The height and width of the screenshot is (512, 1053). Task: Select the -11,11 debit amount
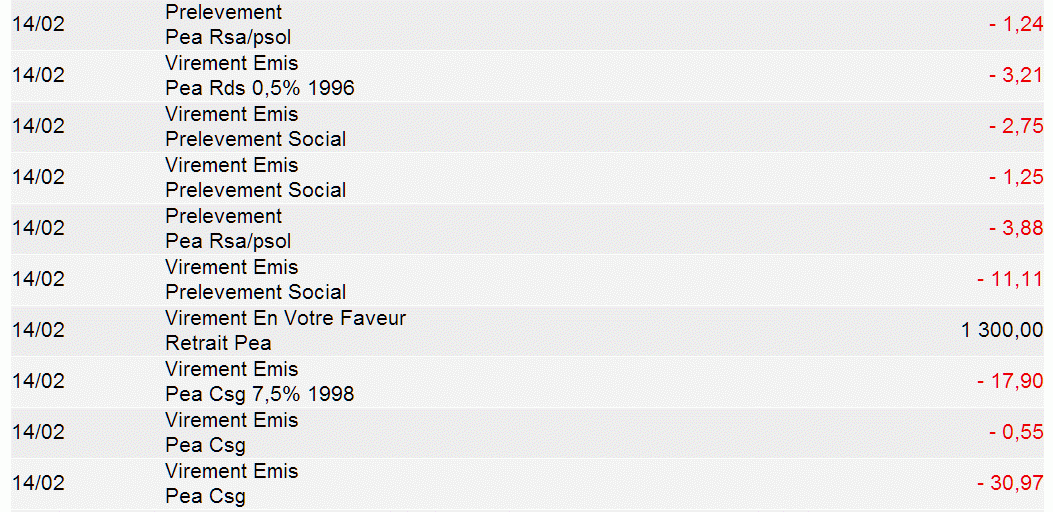[1011, 280]
